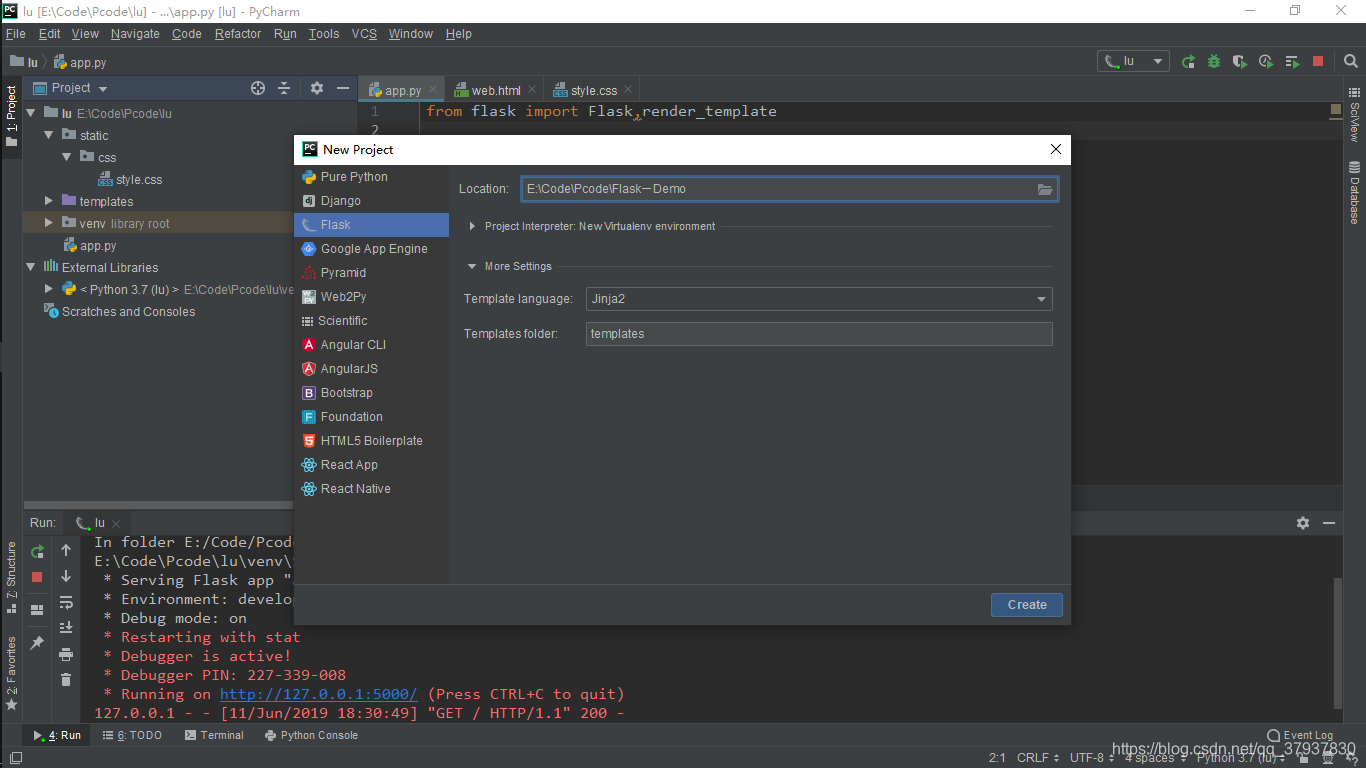Screen dimensions: 1366x768
Task: Open Template language Jinja2 dropdown
Action: [819, 298]
